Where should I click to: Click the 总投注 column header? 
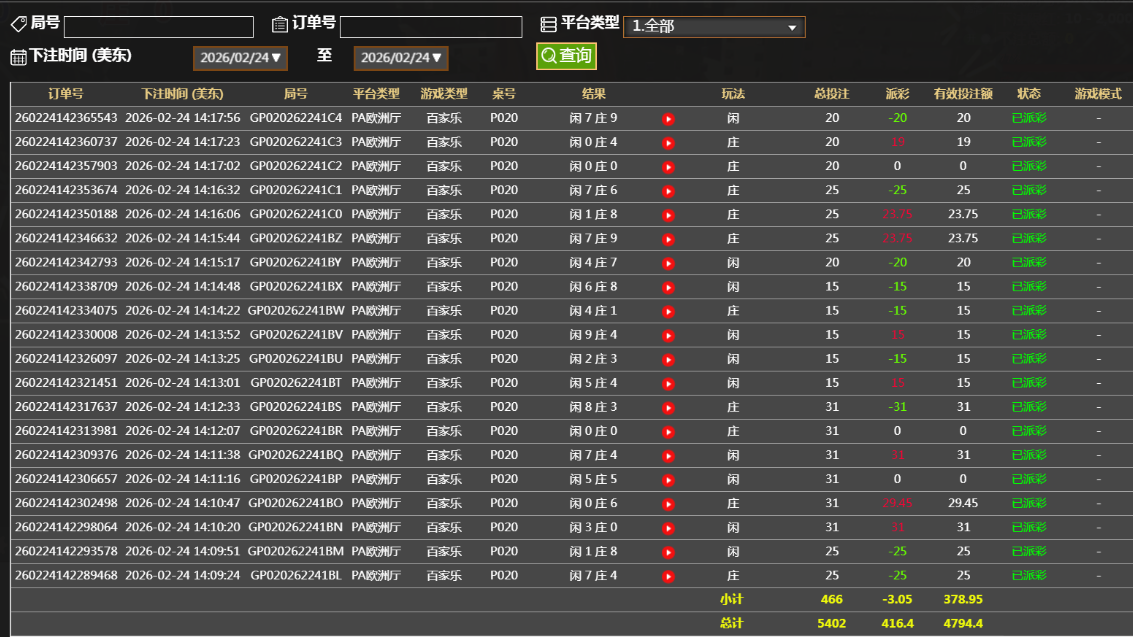point(831,94)
